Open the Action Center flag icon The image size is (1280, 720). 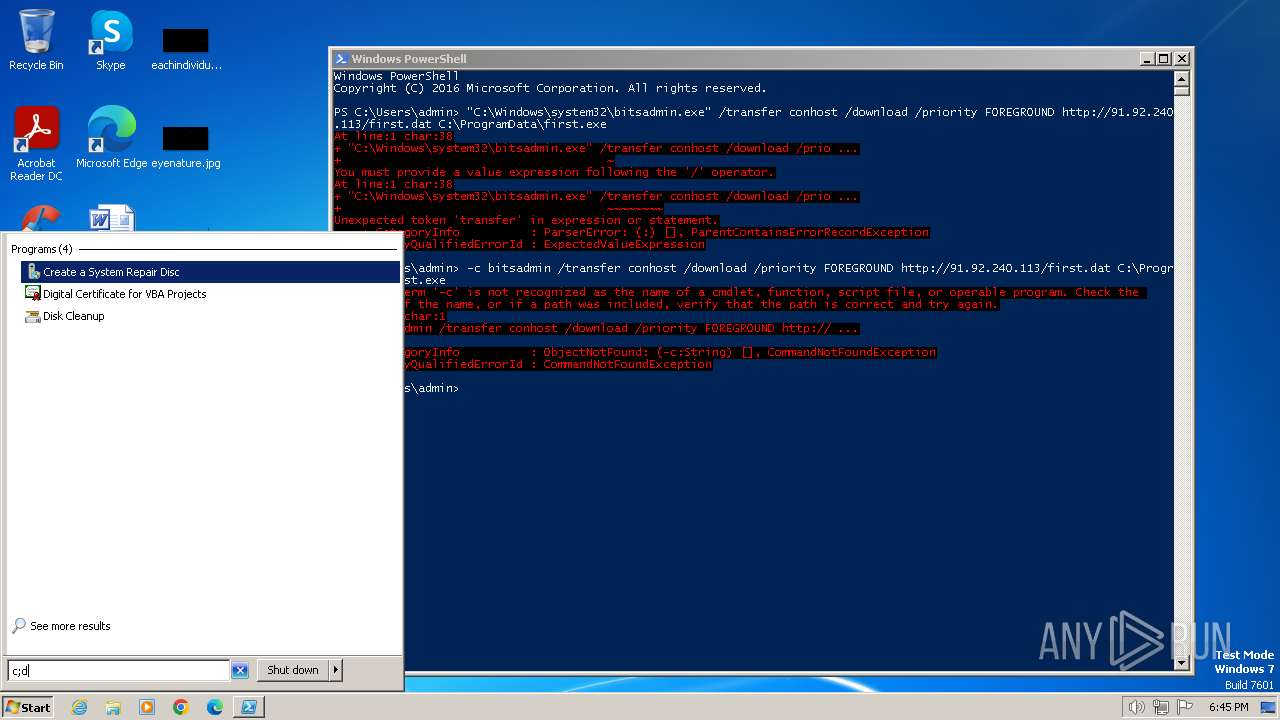[1185, 707]
